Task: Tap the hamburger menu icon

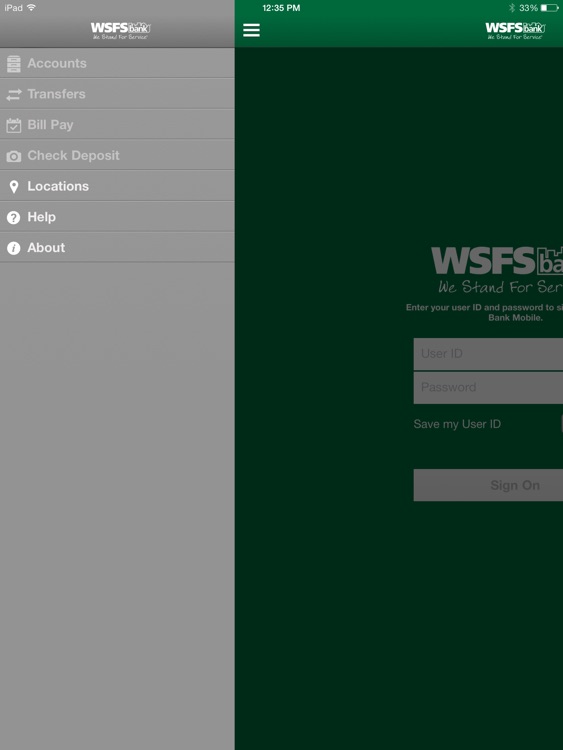Action: tap(251, 30)
